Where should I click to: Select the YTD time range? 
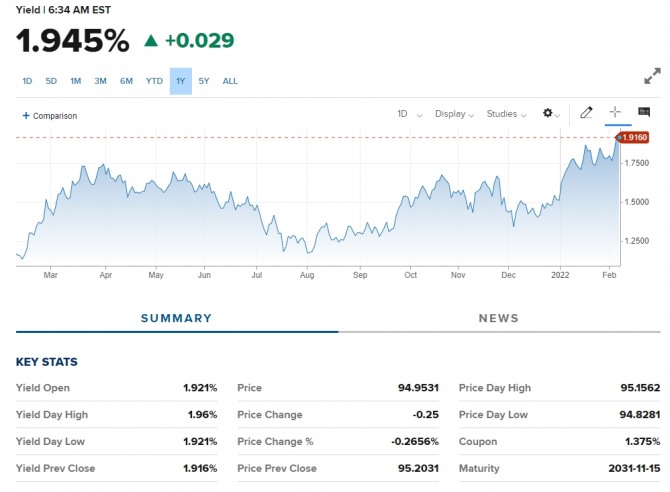pyautogui.click(x=154, y=81)
